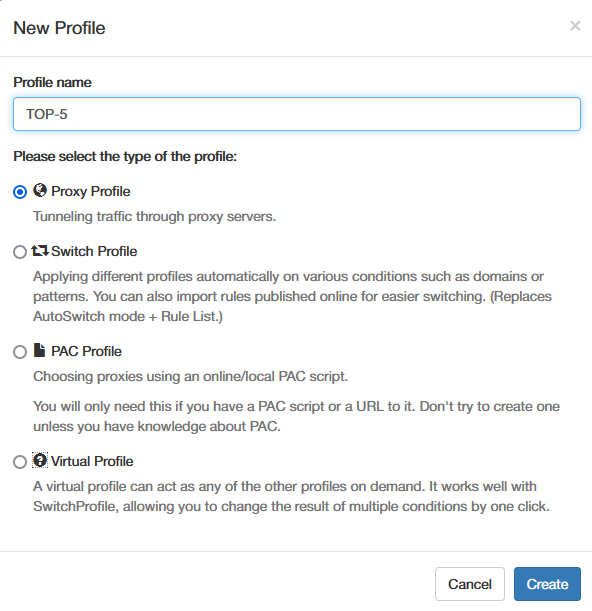Pick the PAC Profile radio button

20,352
